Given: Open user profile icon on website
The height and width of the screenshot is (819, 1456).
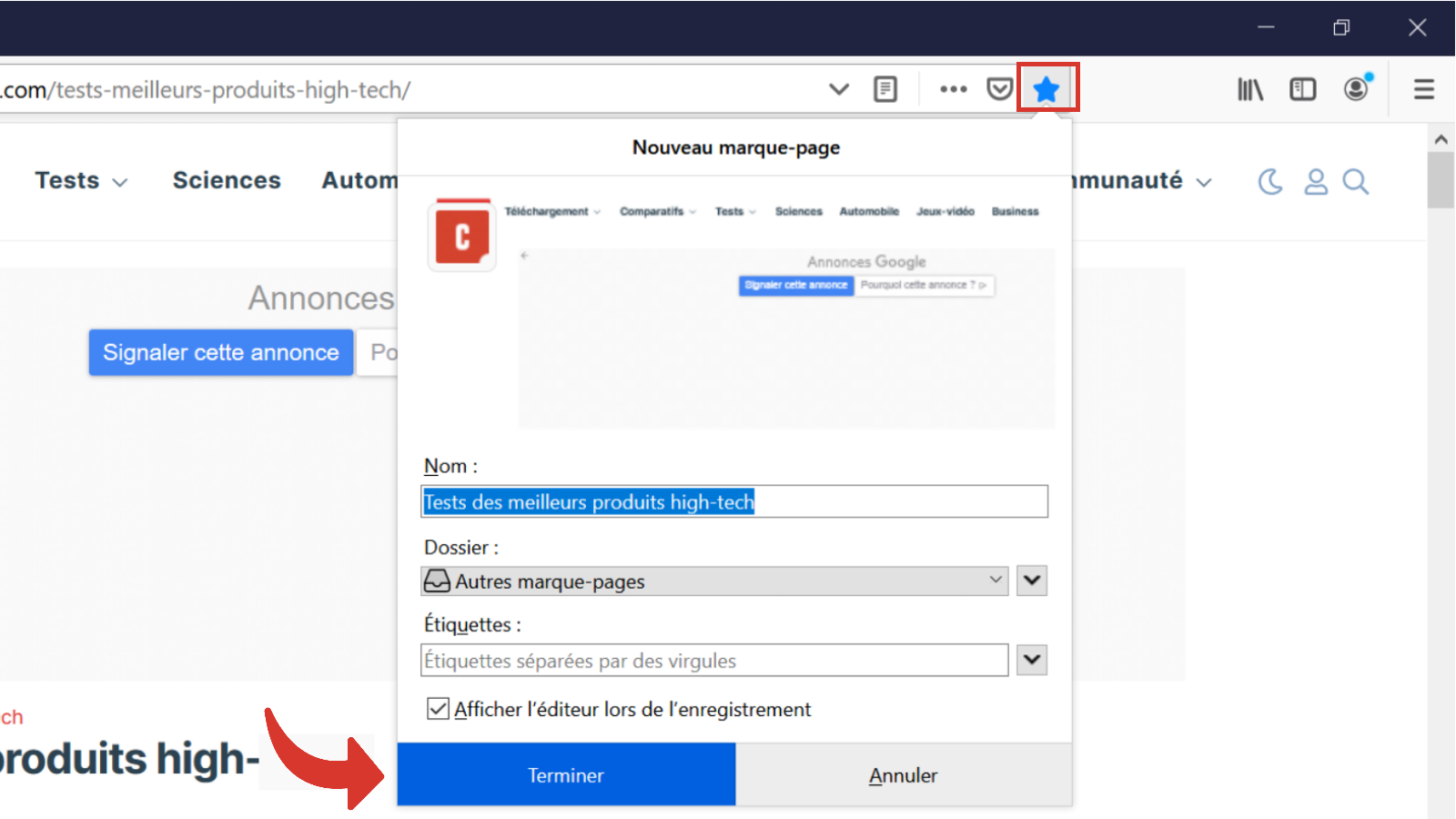Looking at the screenshot, I should point(1316,182).
